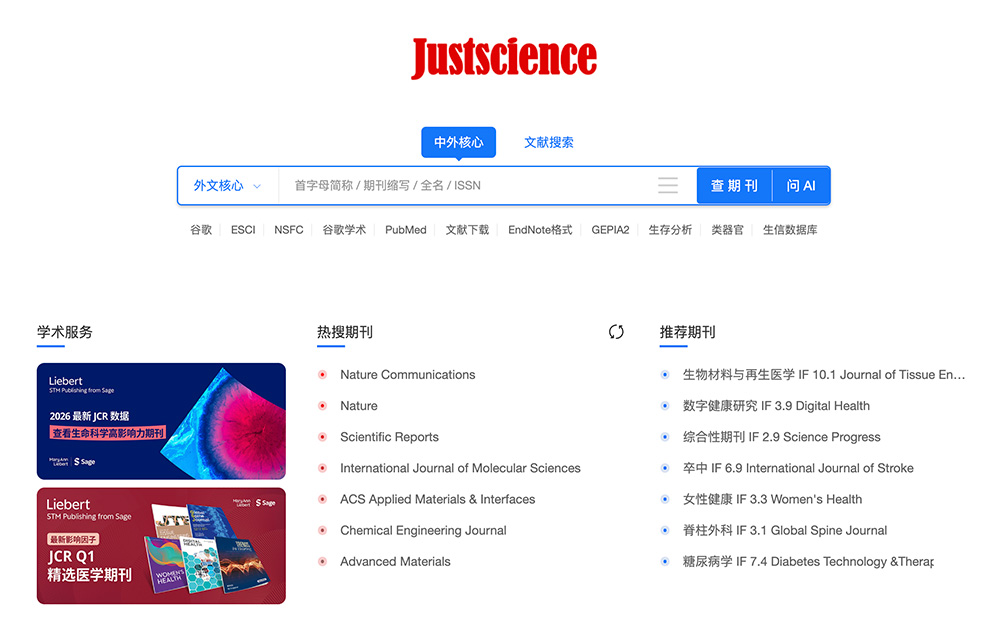
Task: Click the 推荐期刊 section heading
Action: (688, 332)
